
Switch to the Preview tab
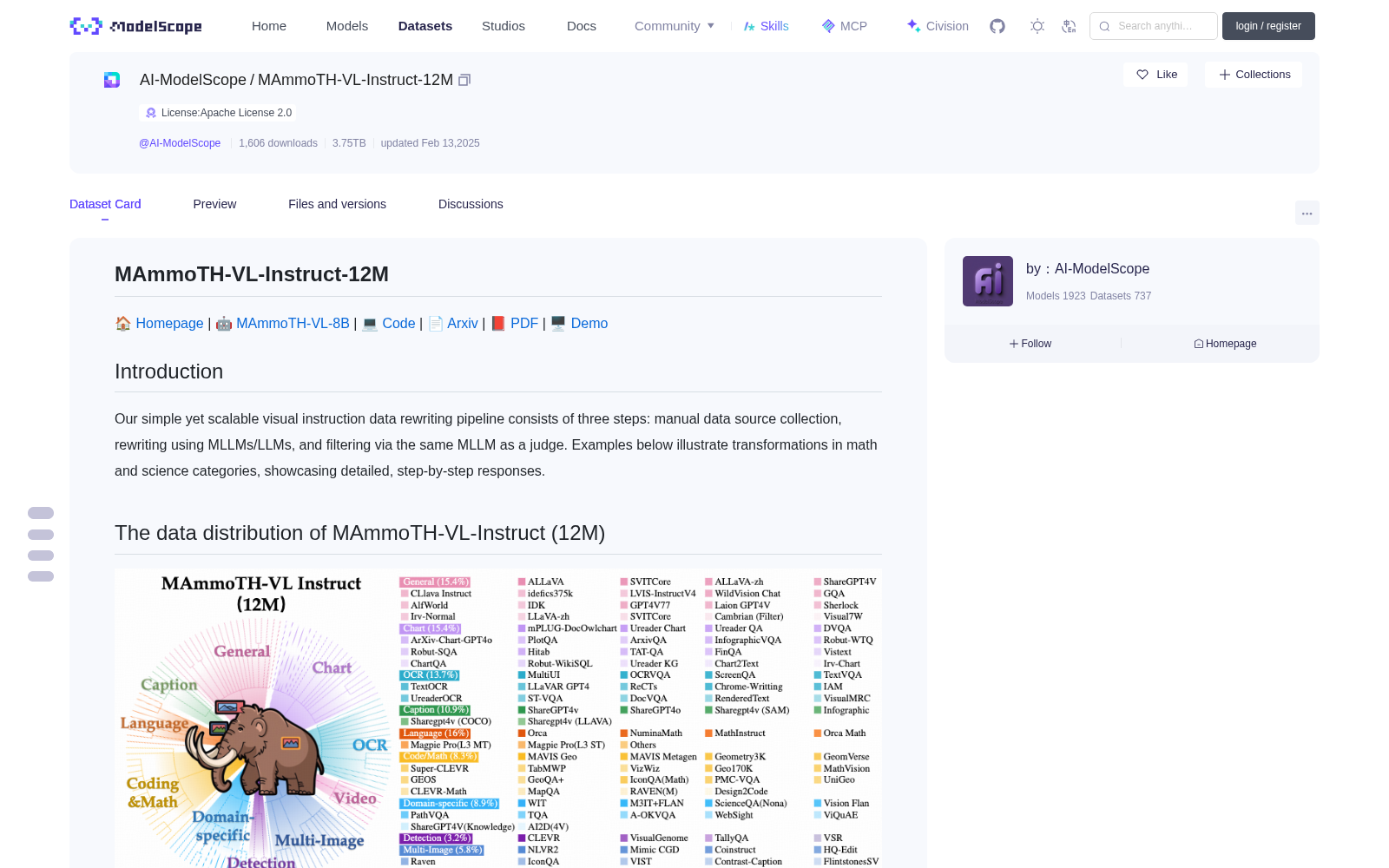[x=214, y=204]
